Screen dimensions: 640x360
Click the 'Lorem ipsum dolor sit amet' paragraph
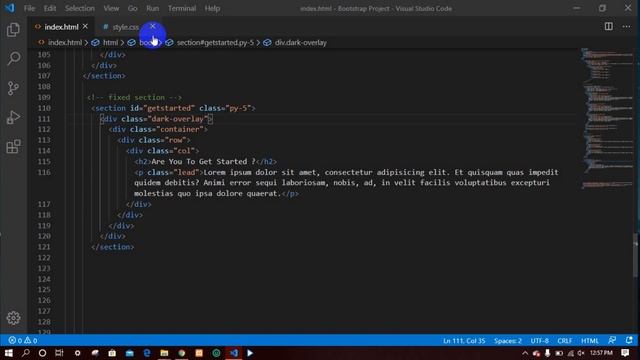click(346, 183)
